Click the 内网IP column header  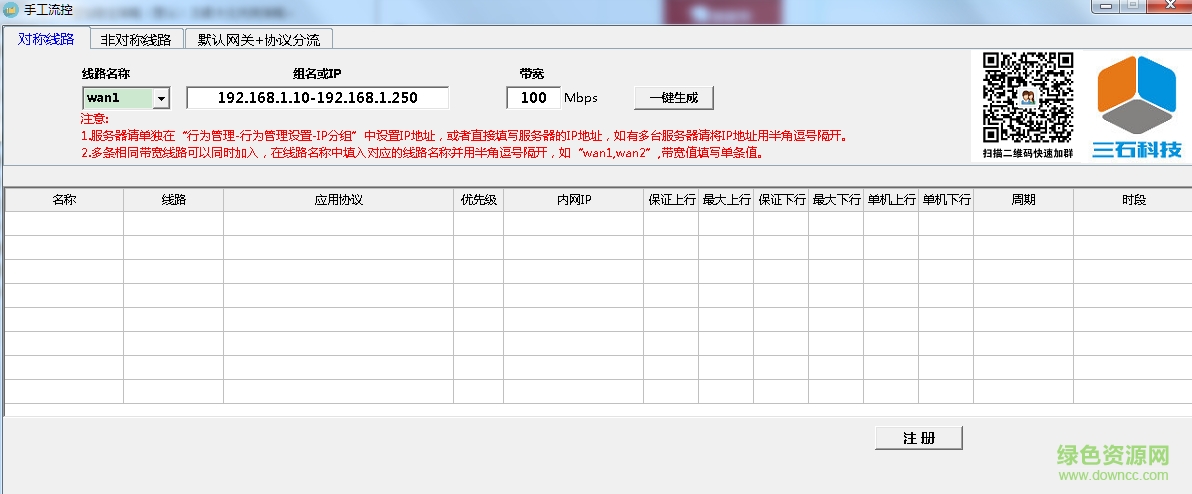(x=573, y=200)
